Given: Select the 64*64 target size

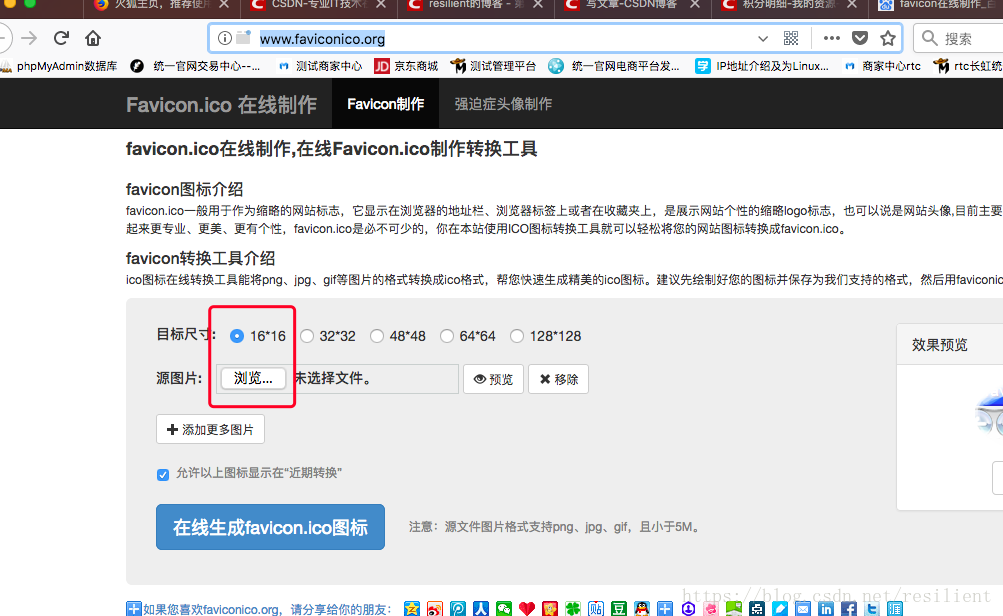Looking at the screenshot, I should click(446, 336).
